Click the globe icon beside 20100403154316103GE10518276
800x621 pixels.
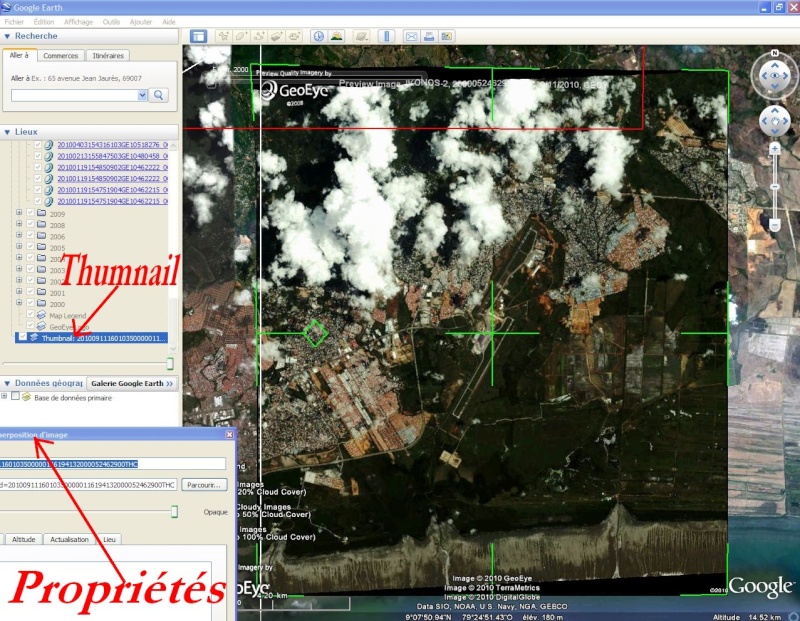[x=48, y=145]
